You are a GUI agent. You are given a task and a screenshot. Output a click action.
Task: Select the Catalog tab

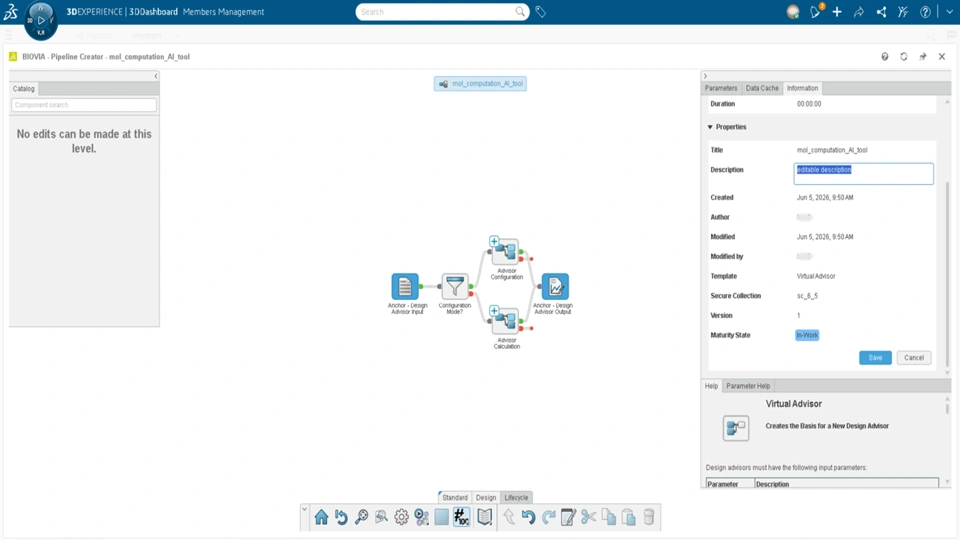pyautogui.click(x=24, y=89)
